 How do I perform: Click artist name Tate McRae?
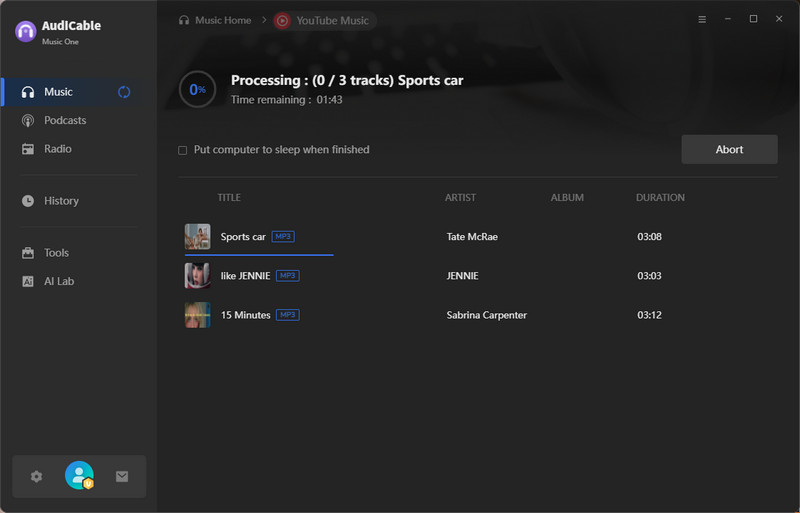point(472,237)
